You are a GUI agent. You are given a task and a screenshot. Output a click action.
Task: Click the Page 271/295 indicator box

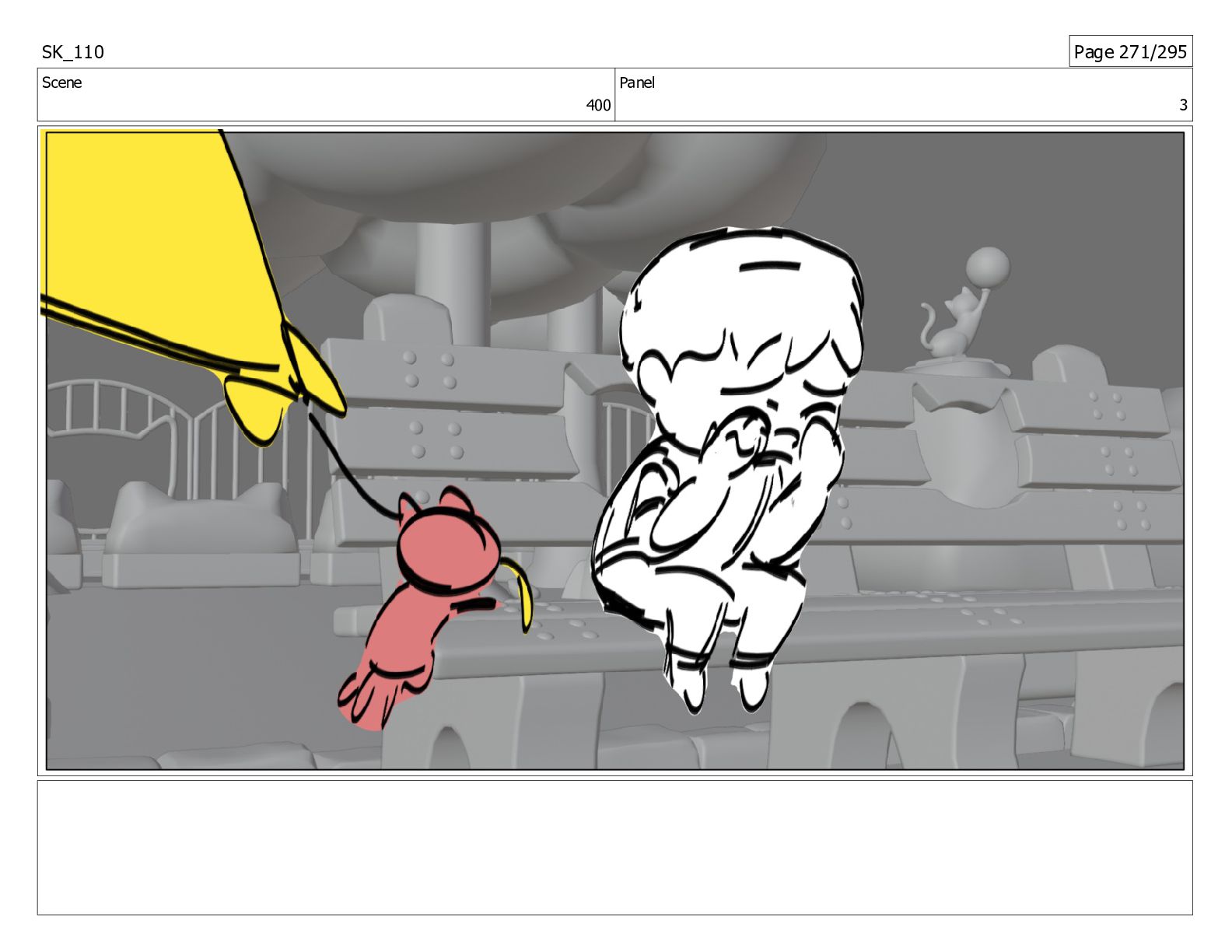point(1130,51)
